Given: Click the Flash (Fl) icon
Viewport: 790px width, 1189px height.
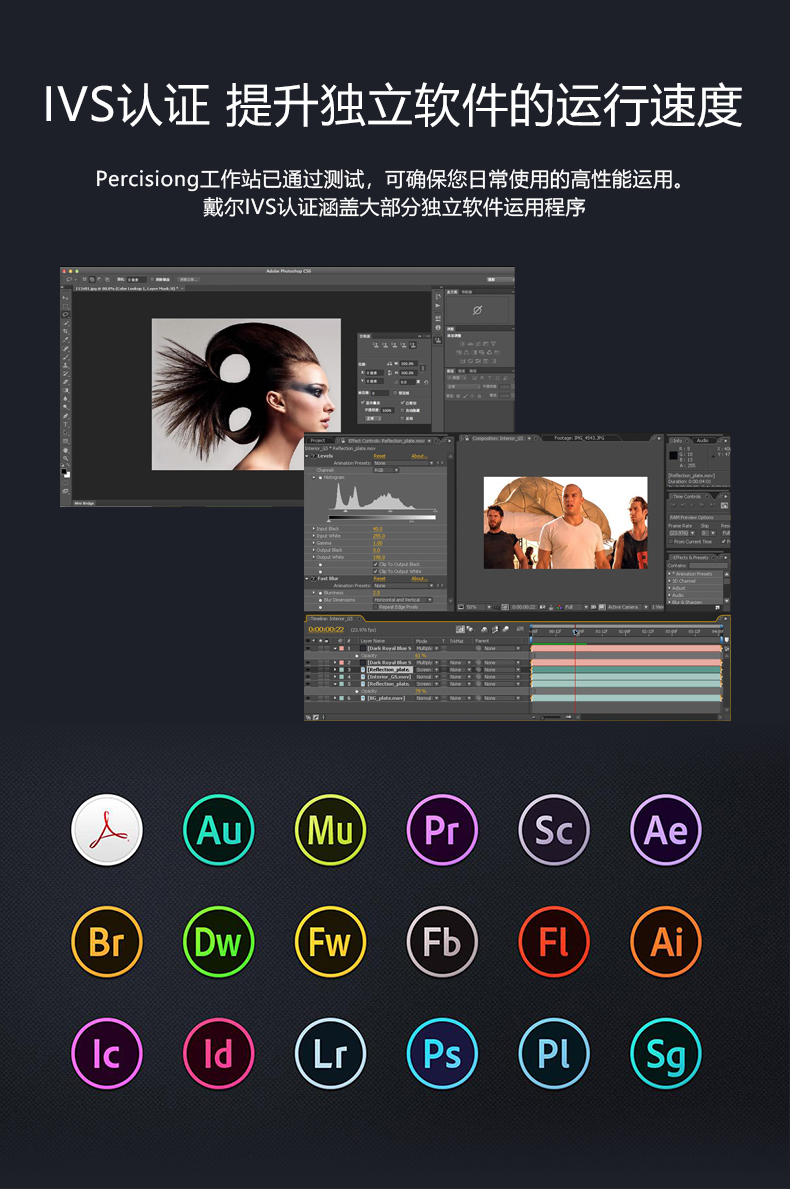Looking at the screenshot, I should tap(554, 942).
